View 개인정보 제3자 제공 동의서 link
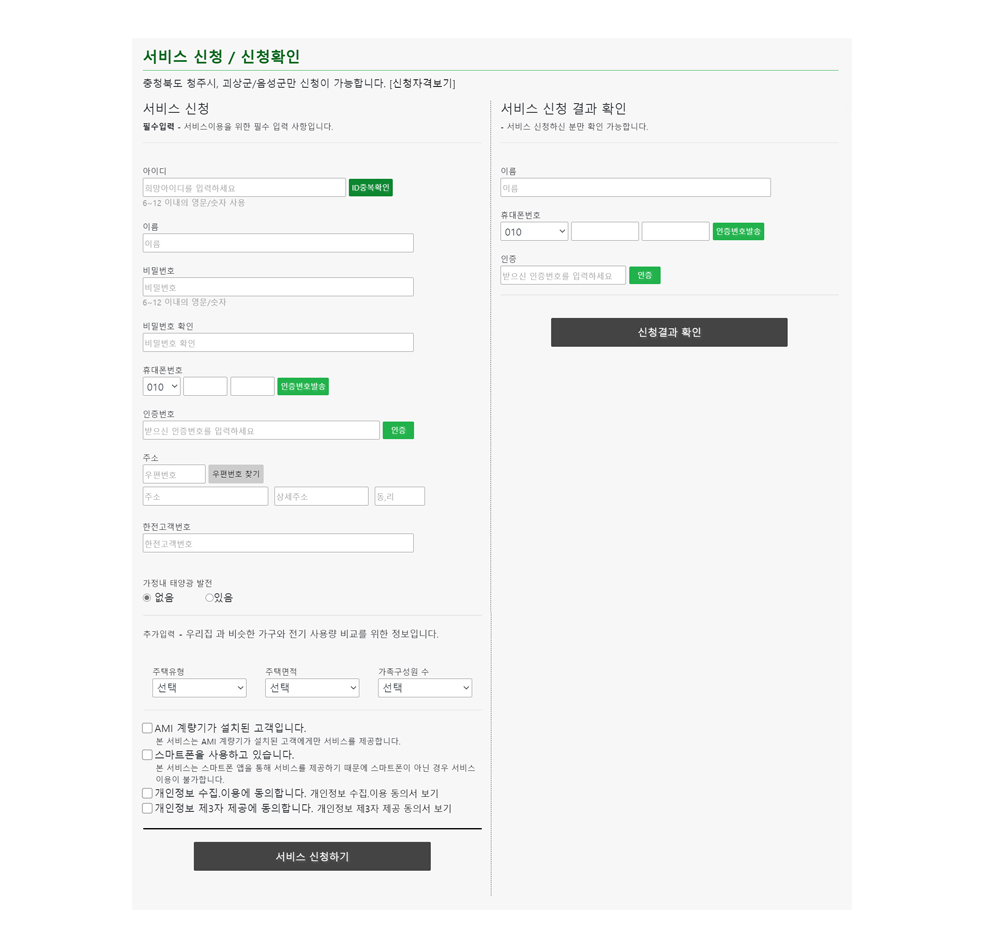Viewport: 986px width, 951px height. click(384, 808)
